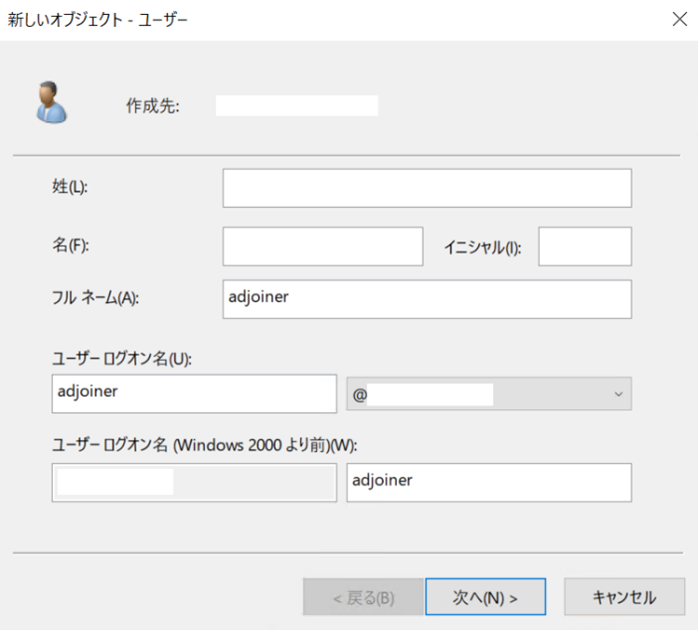The image size is (698, 630).
Task: Click the フル ネーム(A) field containing adjoiner
Action: pos(427,298)
